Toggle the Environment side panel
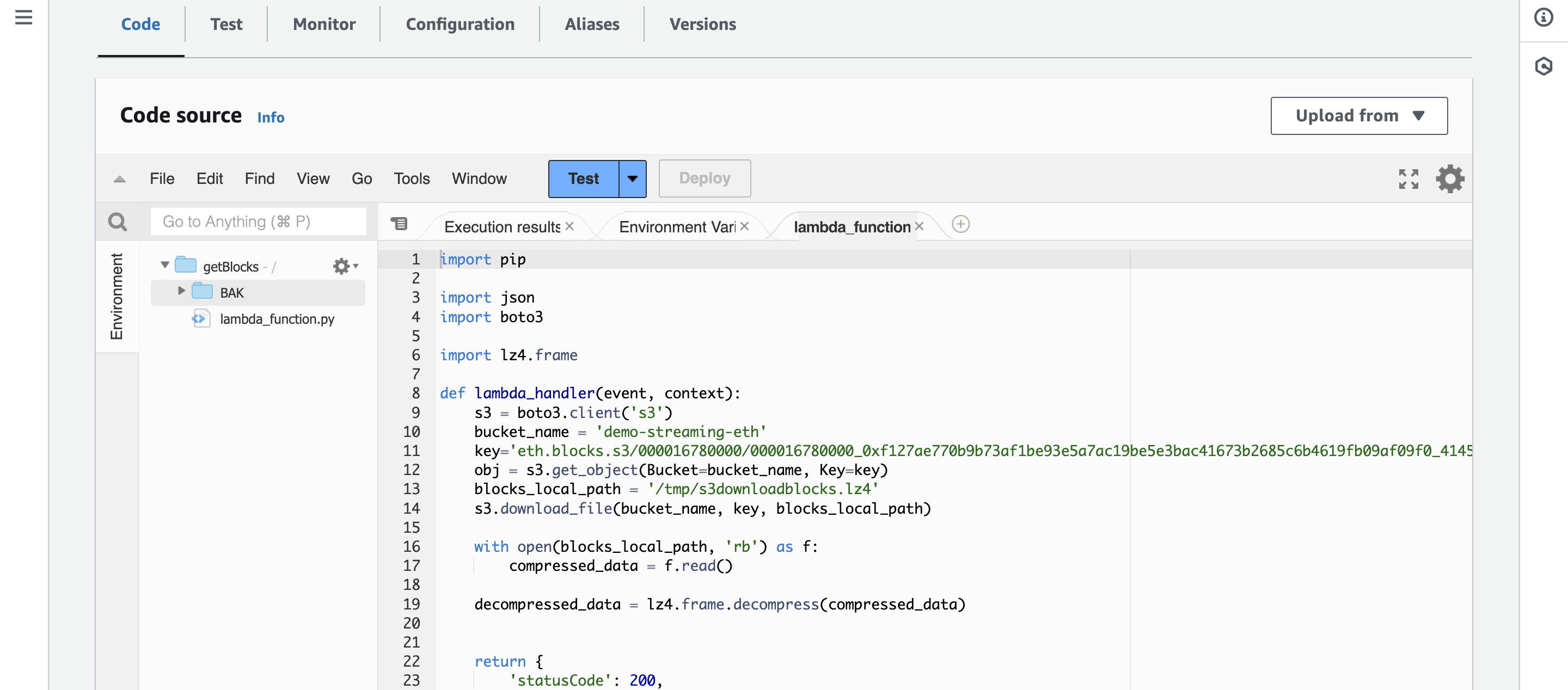Viewport: 1568px width, 690px height. (x=117, y=297)
